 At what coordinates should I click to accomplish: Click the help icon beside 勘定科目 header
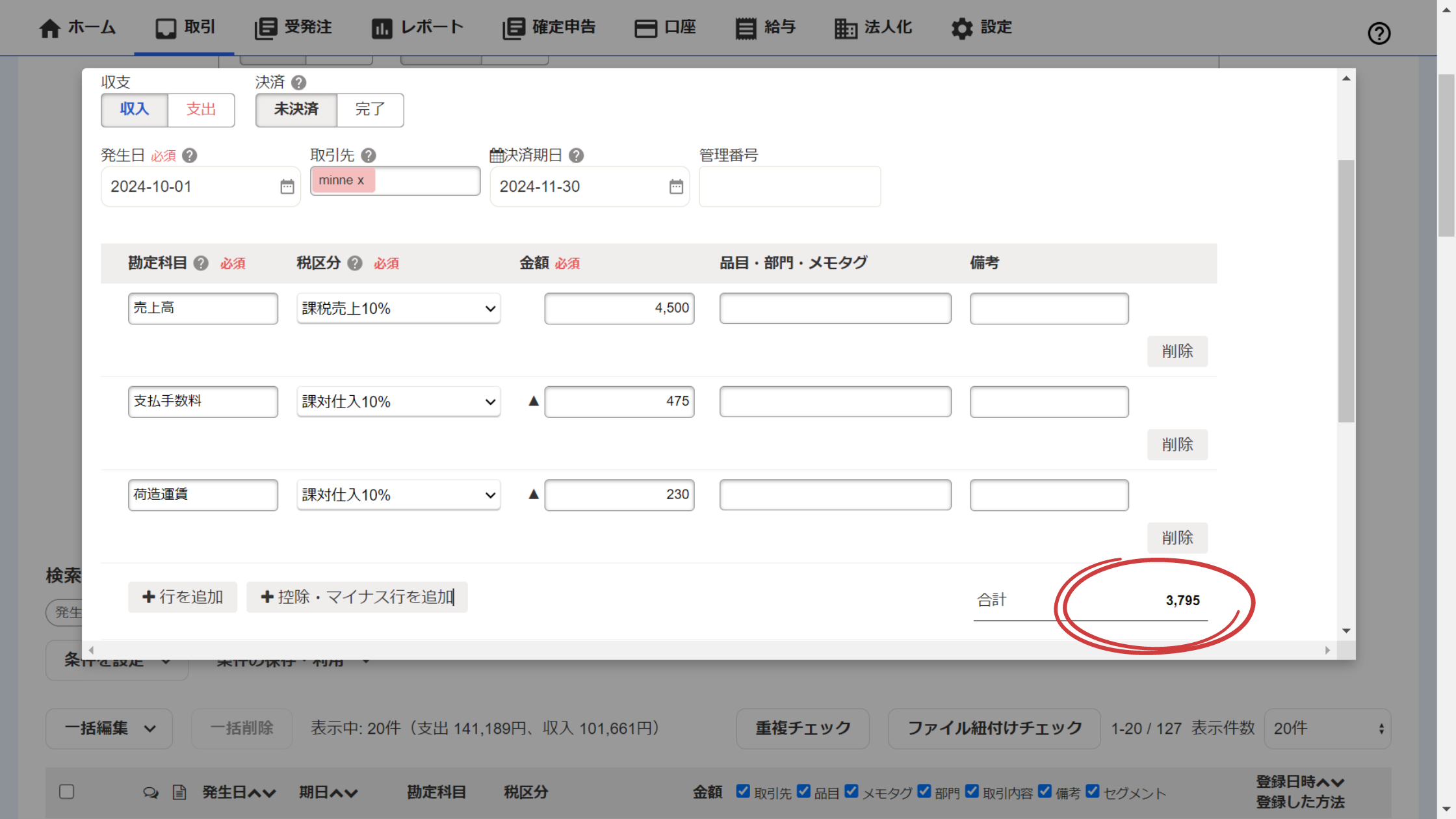[x=201, y=263]
